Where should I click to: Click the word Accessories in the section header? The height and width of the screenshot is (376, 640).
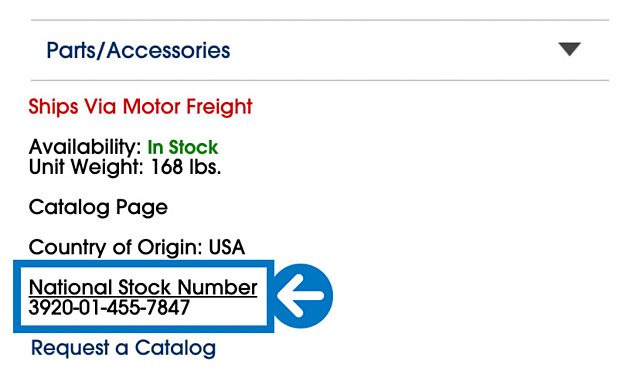tap(169, 50)
